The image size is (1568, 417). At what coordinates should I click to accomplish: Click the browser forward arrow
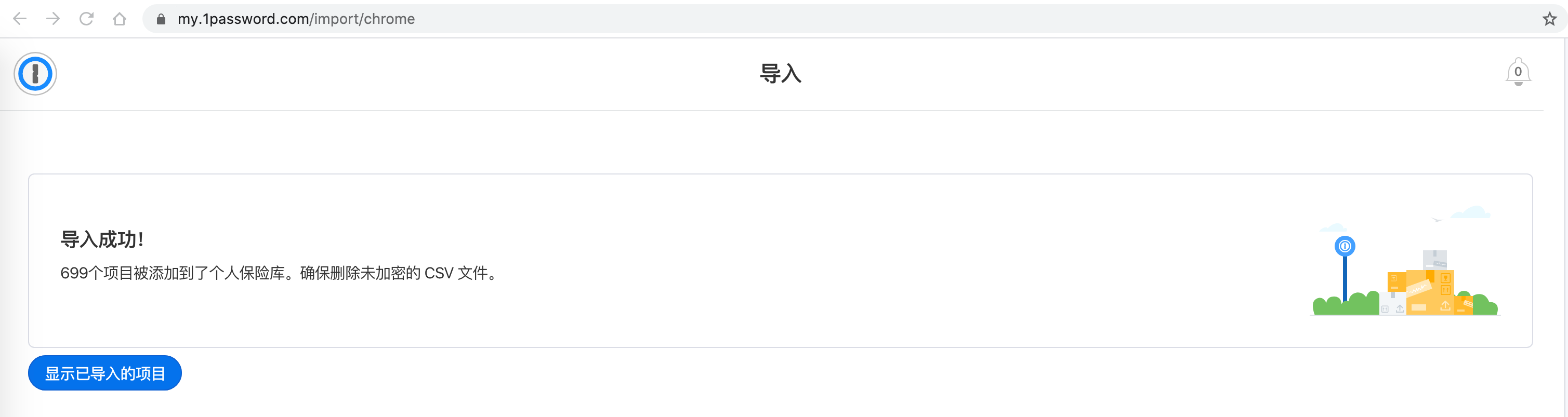click(53, 19)
